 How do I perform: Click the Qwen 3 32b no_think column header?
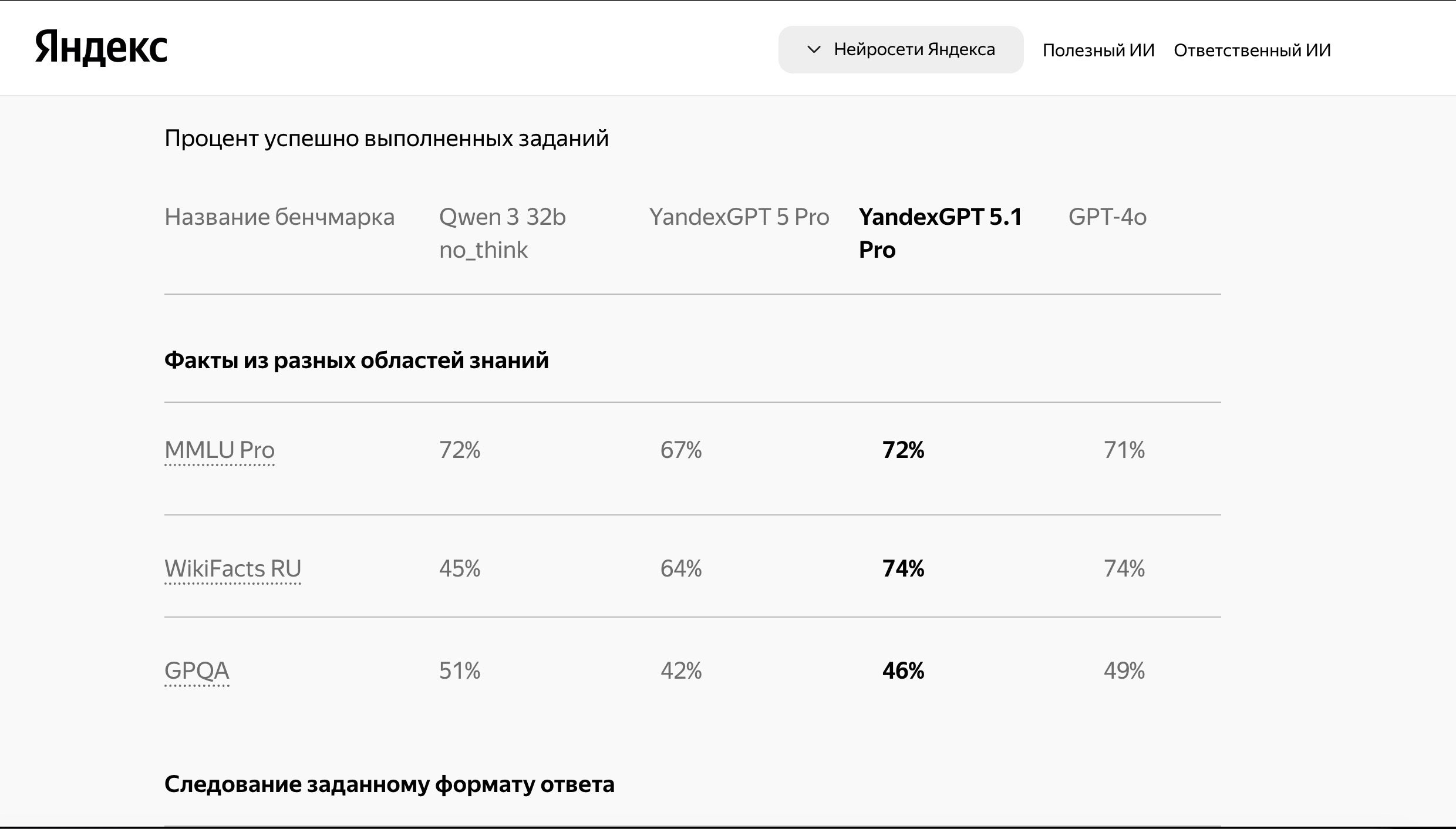503,233
